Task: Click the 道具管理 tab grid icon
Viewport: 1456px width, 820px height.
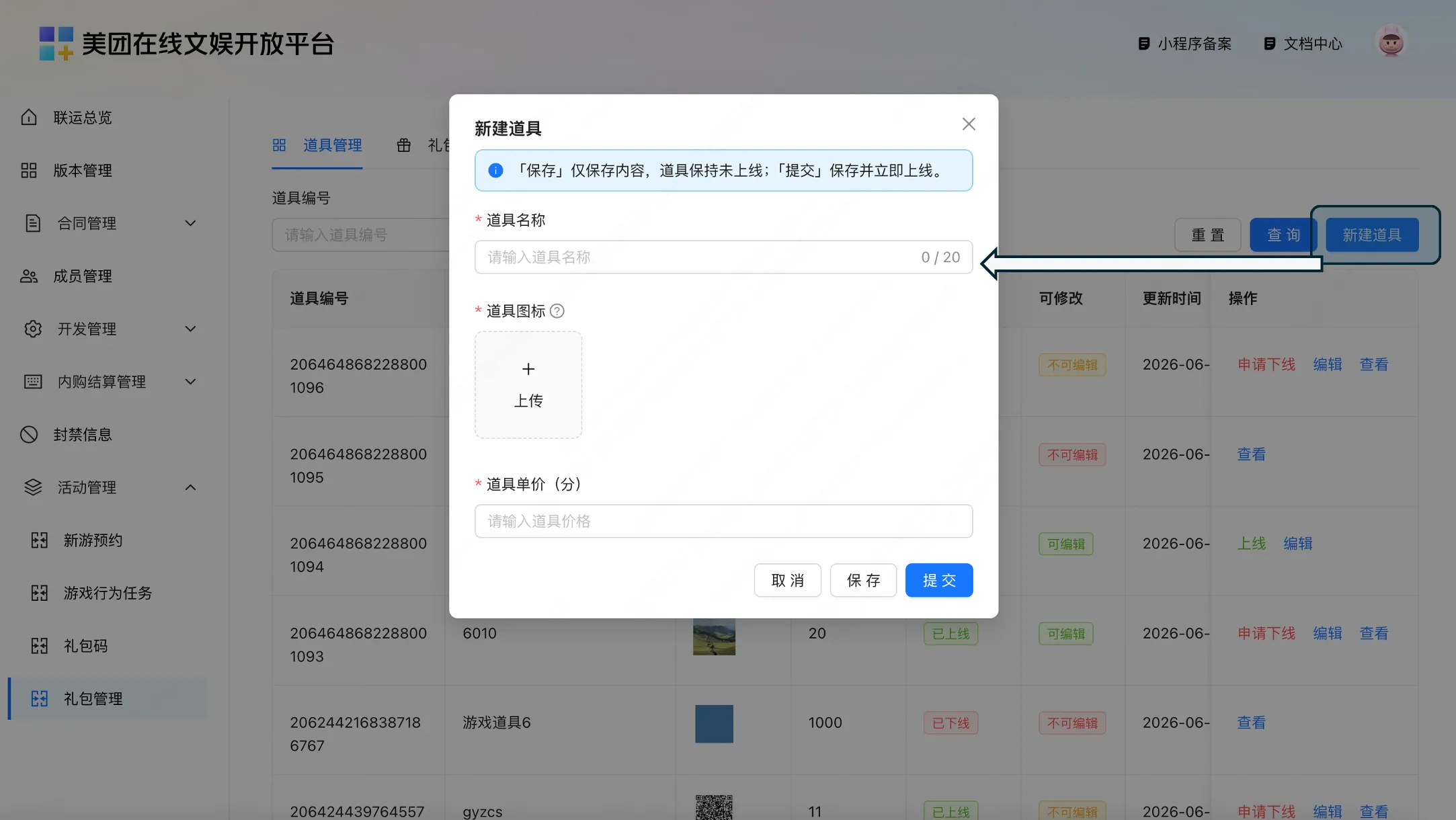Action: [279, 145]
